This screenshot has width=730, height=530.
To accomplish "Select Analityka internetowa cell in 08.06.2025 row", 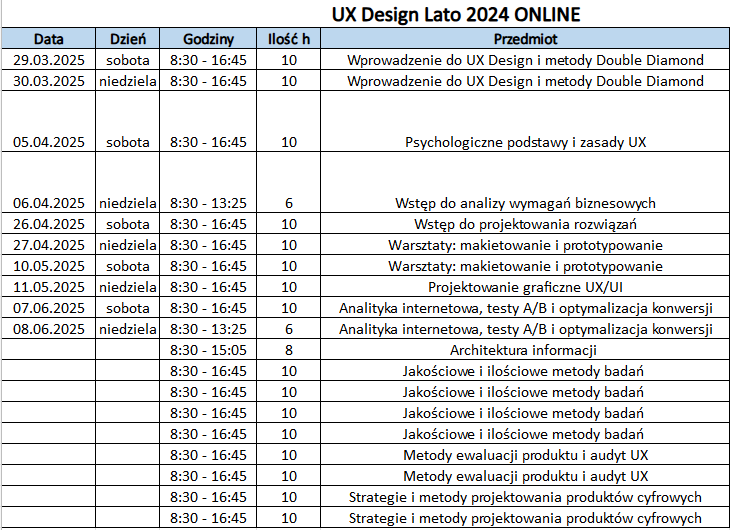I will point(525,328).
